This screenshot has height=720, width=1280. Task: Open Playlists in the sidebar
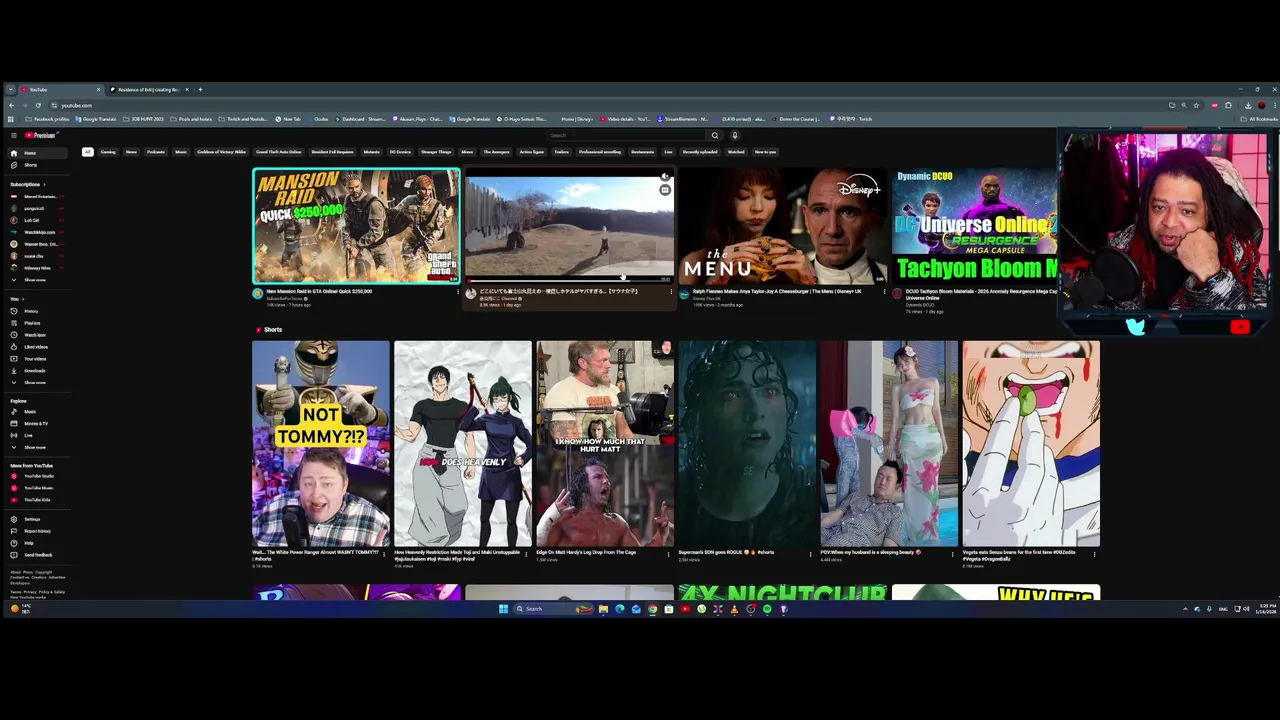(36, 323)
